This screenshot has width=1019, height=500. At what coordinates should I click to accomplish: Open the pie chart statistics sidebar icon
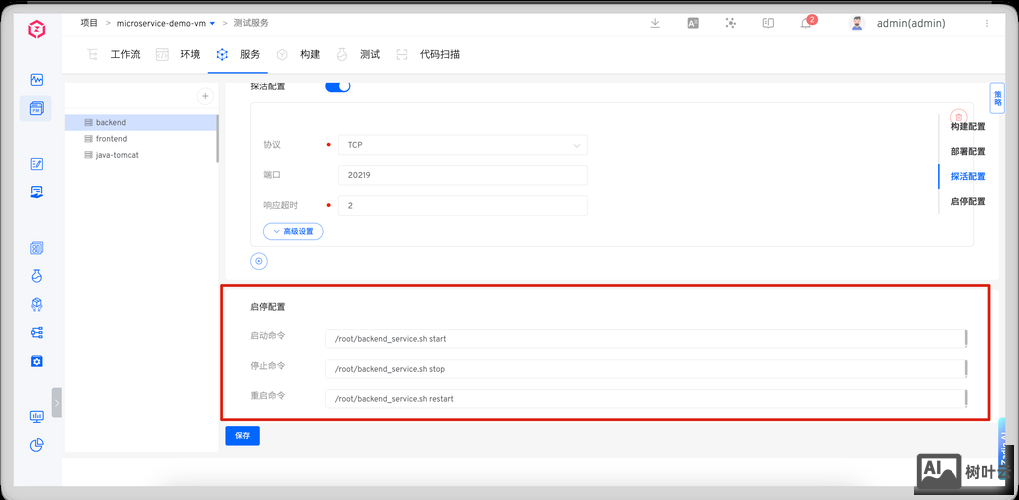coord(36,445)
